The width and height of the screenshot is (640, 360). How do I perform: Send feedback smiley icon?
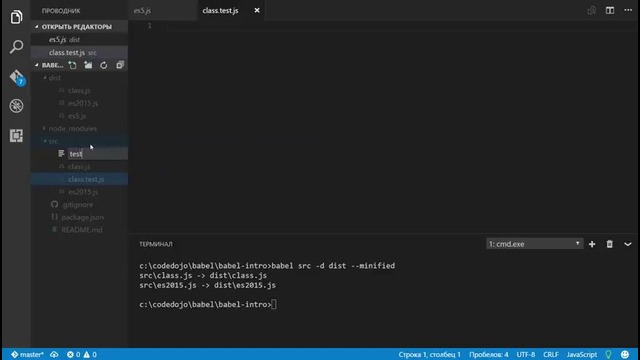[x=625, y=354]
